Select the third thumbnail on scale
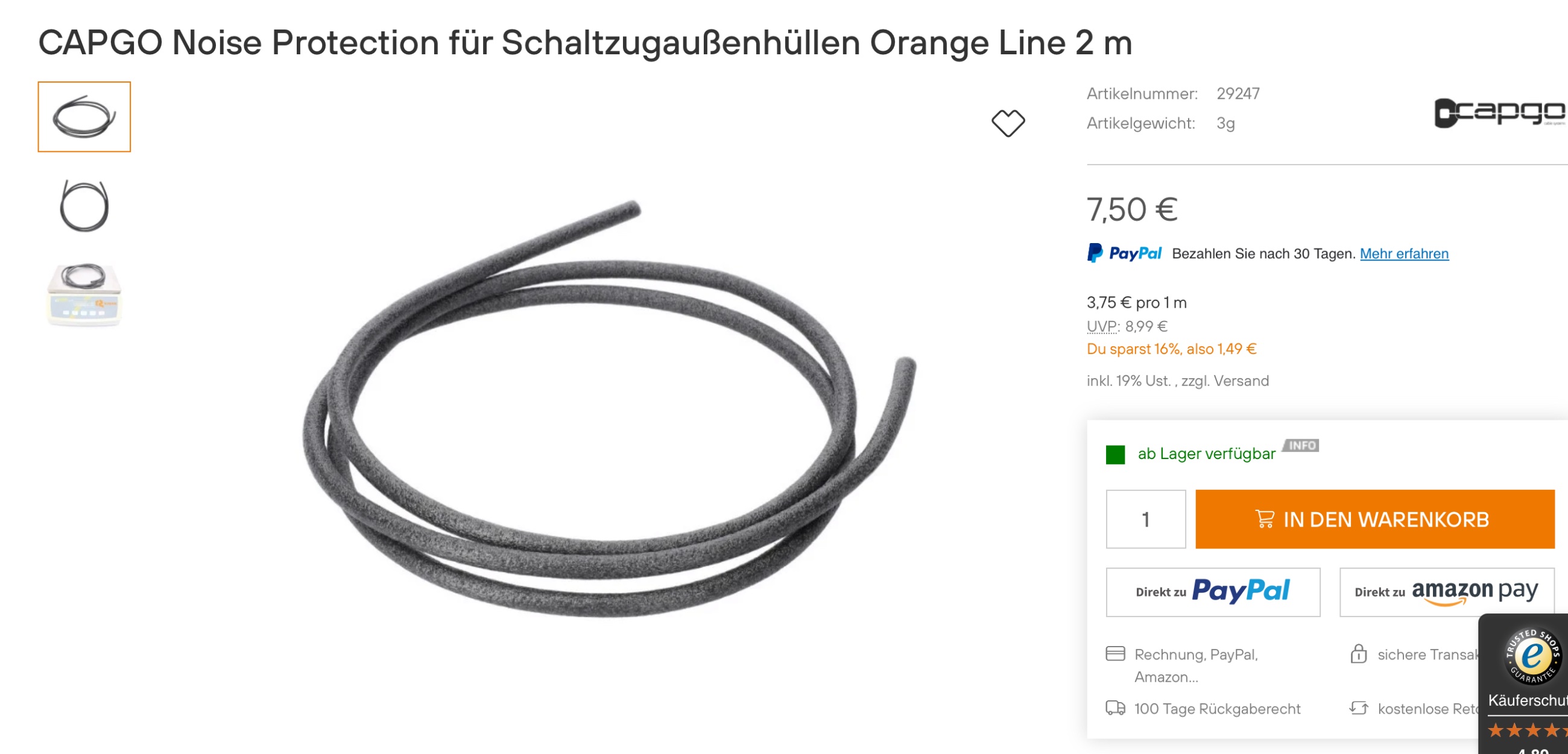 pos(84,295)
